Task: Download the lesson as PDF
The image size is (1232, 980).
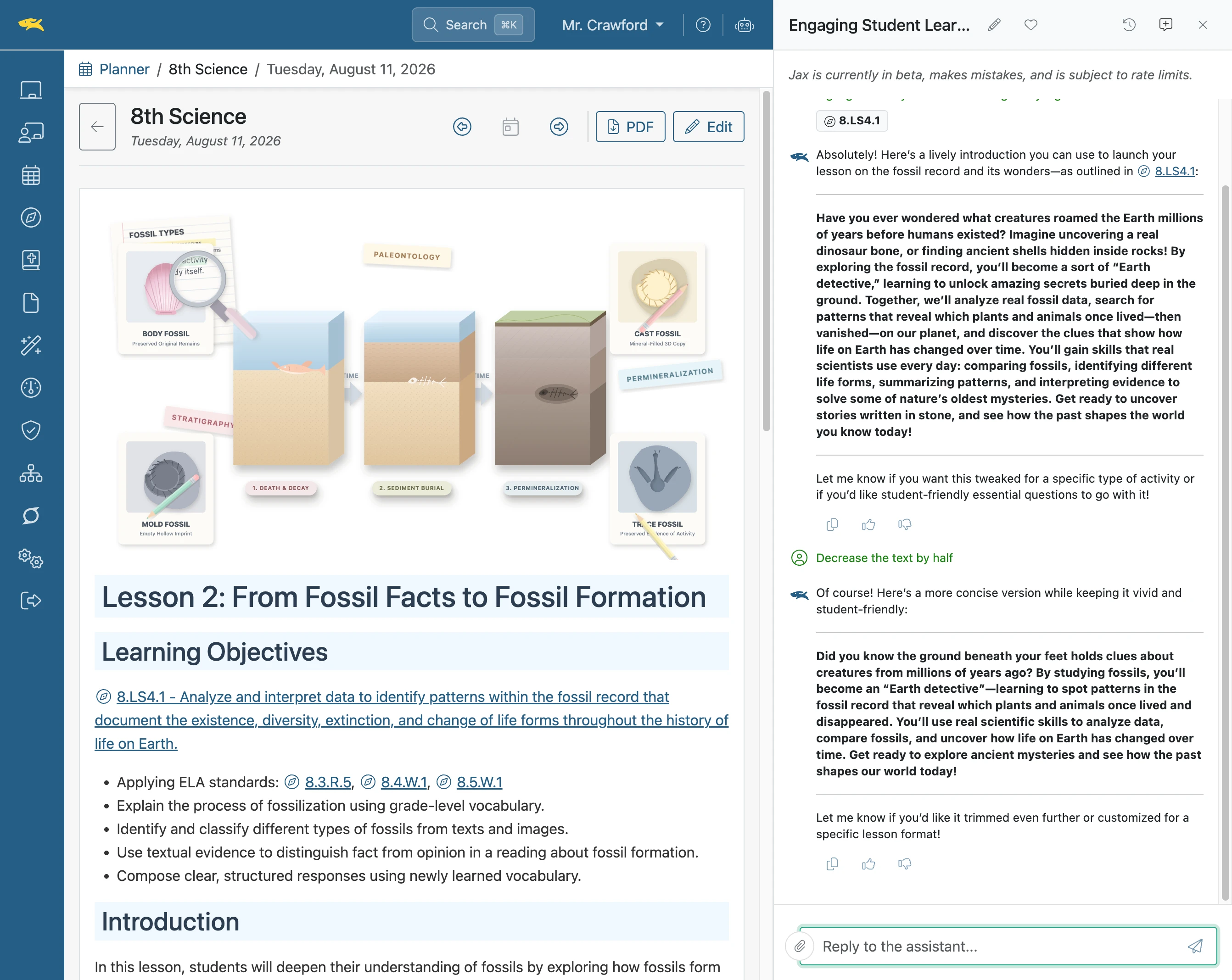Action: pyautogui.click(x=630, y=126)
